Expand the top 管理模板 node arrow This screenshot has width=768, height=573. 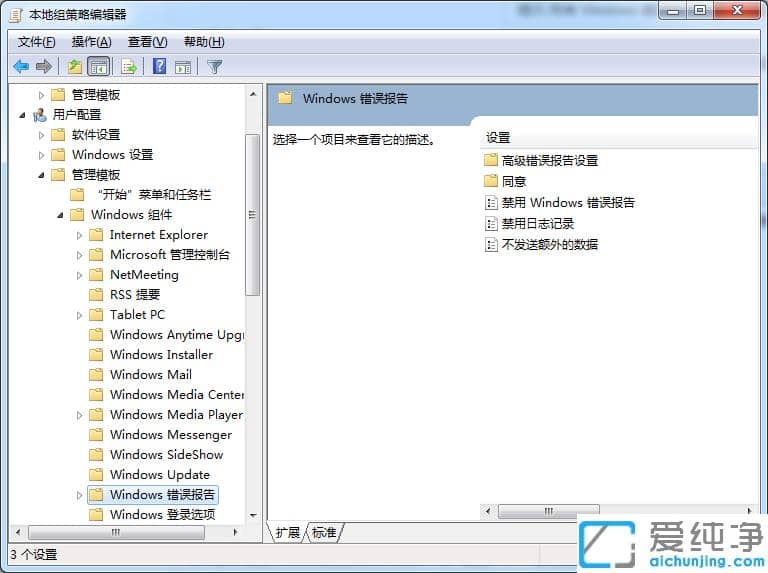click(x=41, y=95)
